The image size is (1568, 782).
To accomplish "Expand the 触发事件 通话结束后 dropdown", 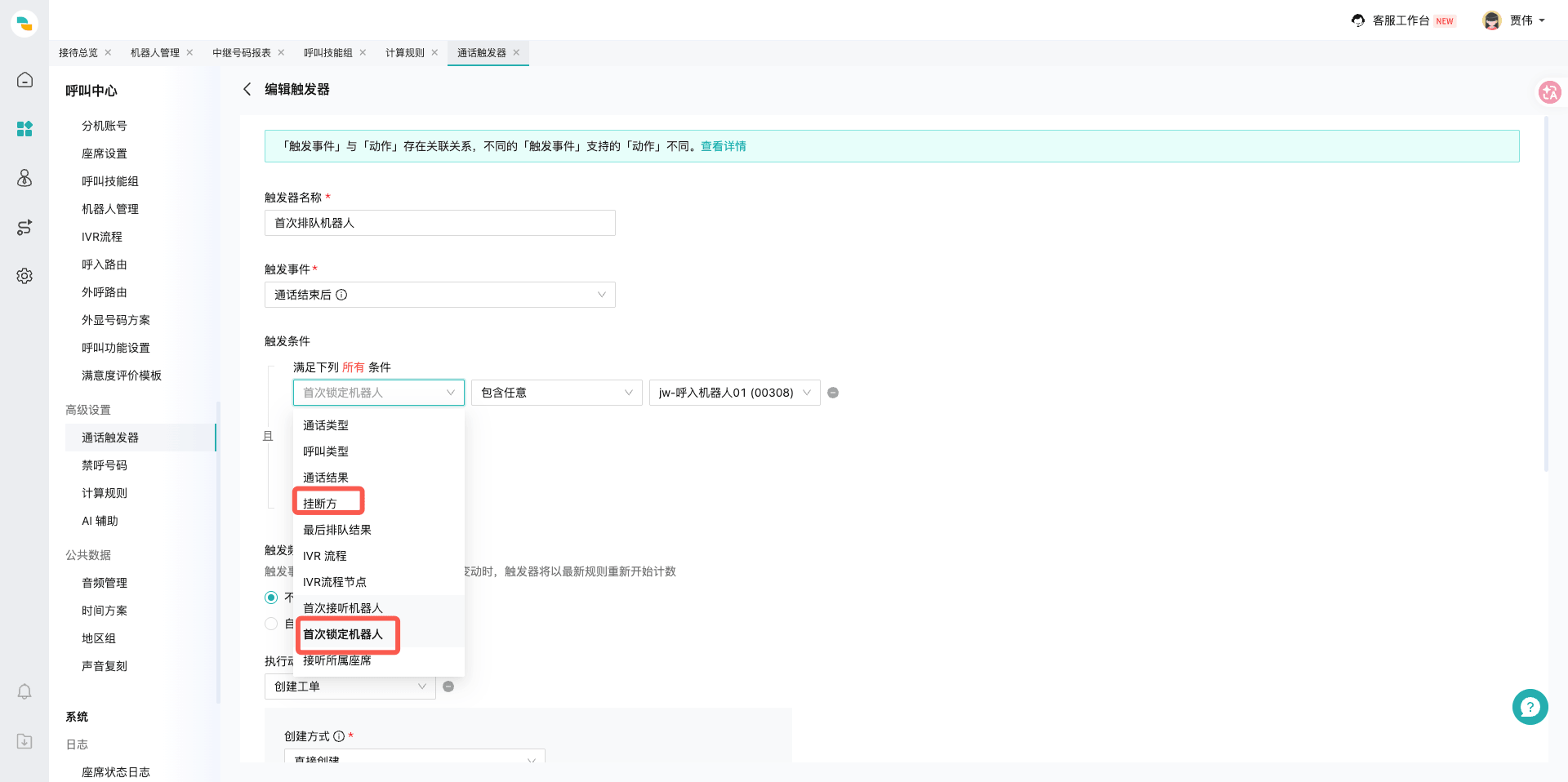I will 439,295.
